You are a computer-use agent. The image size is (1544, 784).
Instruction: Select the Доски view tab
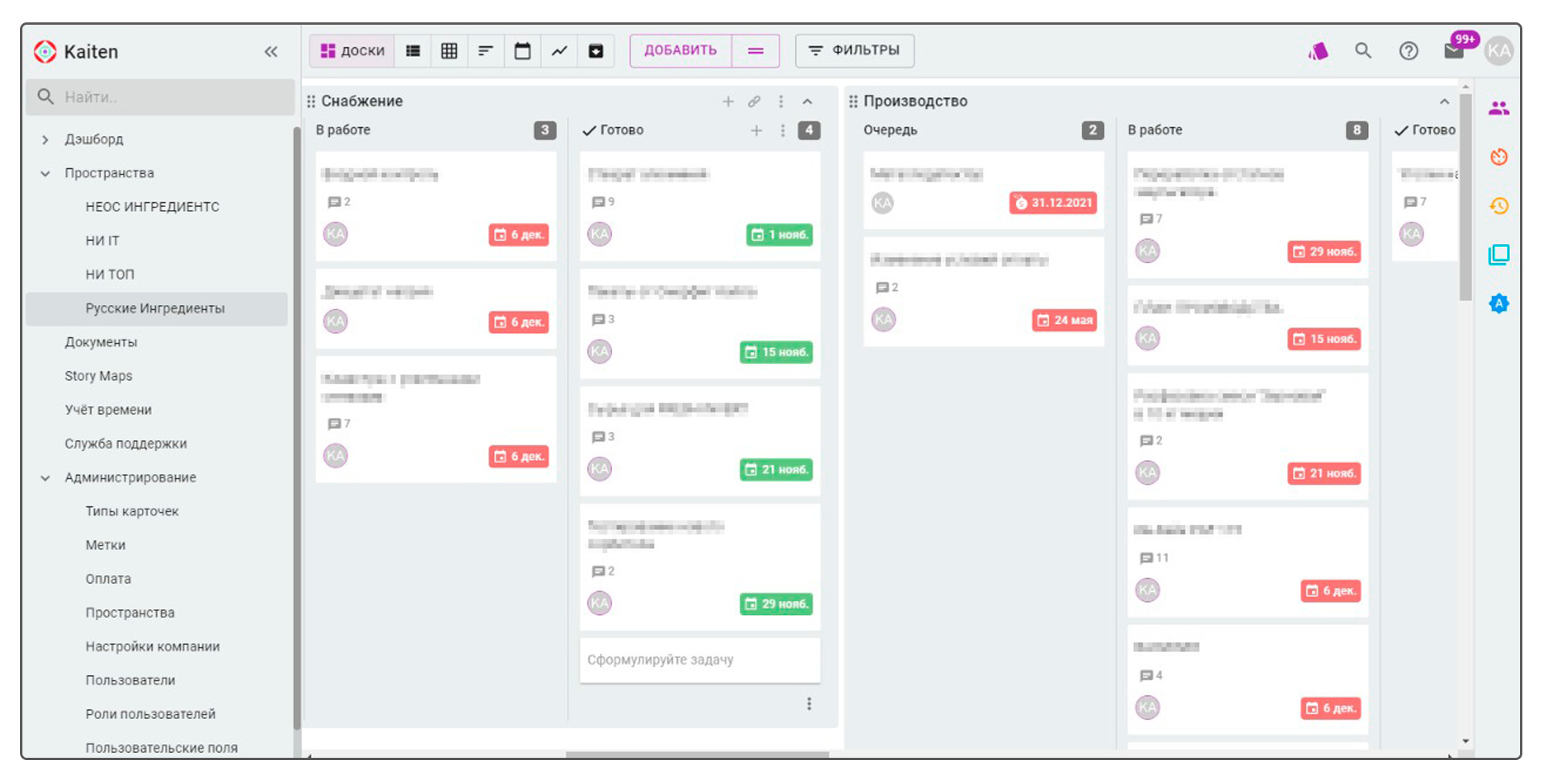[353, 51]
